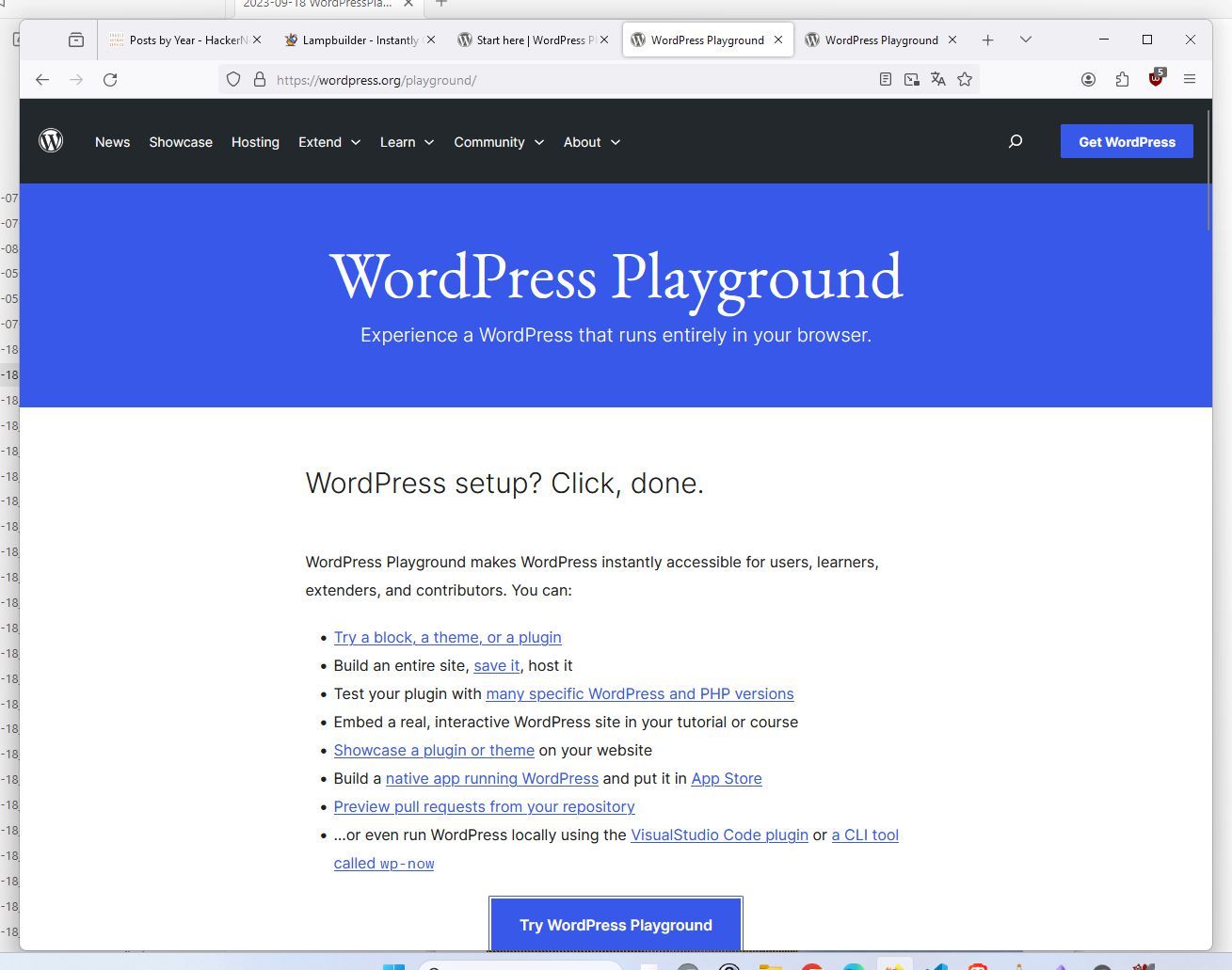Toggle reader view icon in address bar

886,80
